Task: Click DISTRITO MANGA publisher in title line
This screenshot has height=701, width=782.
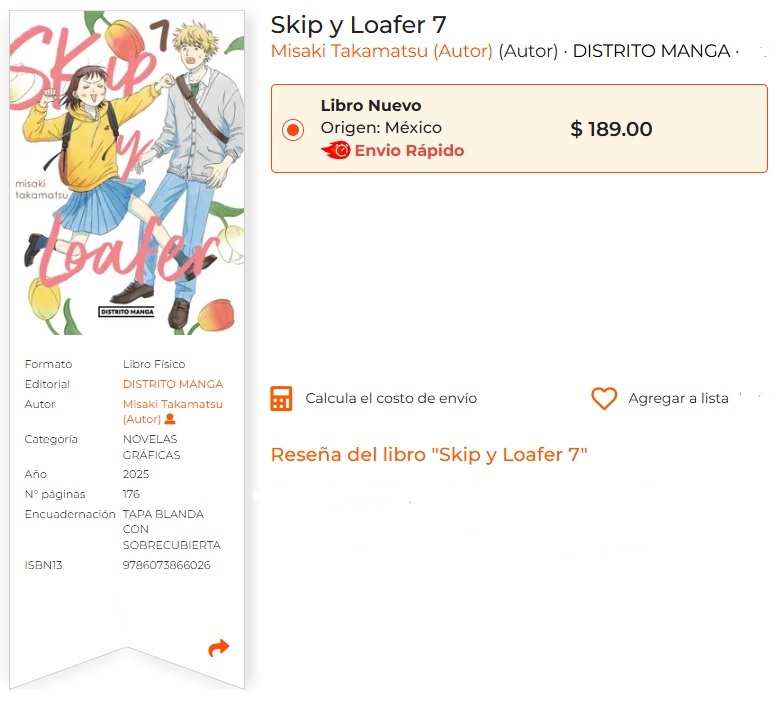Action: point(651,51)
